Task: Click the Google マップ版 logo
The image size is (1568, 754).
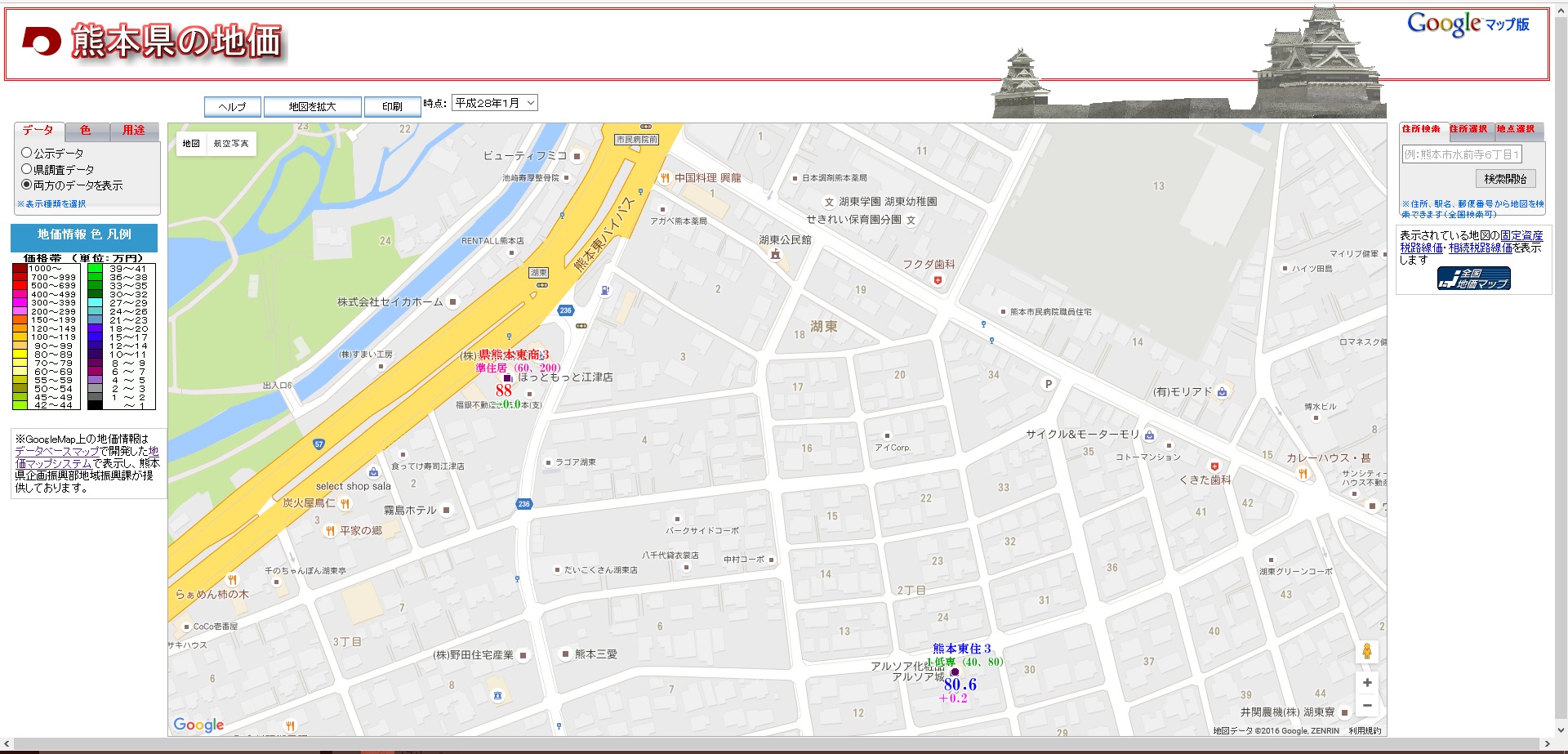Action: [1468, 25]
